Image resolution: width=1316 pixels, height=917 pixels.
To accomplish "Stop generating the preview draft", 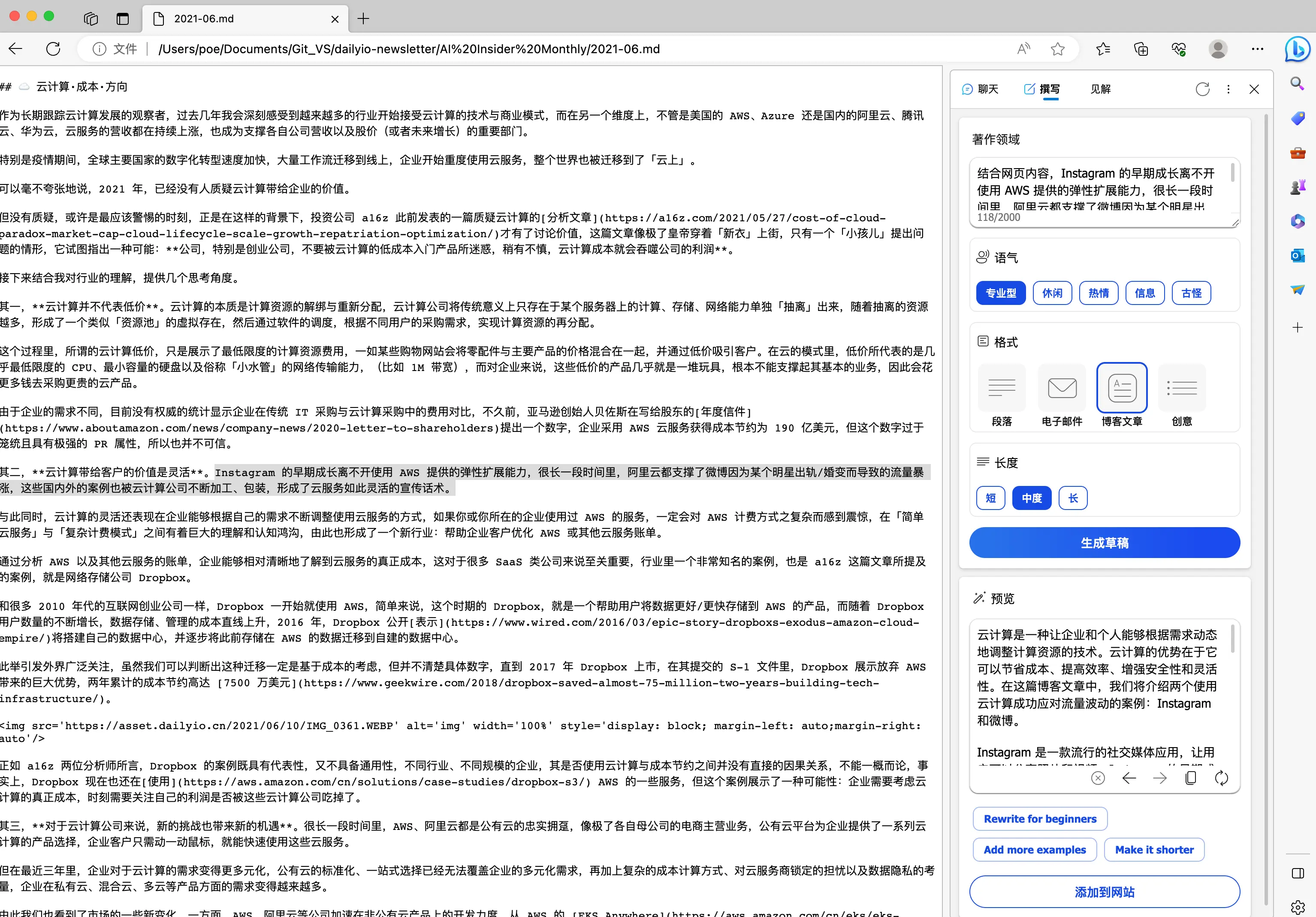I will point(1098,778).
